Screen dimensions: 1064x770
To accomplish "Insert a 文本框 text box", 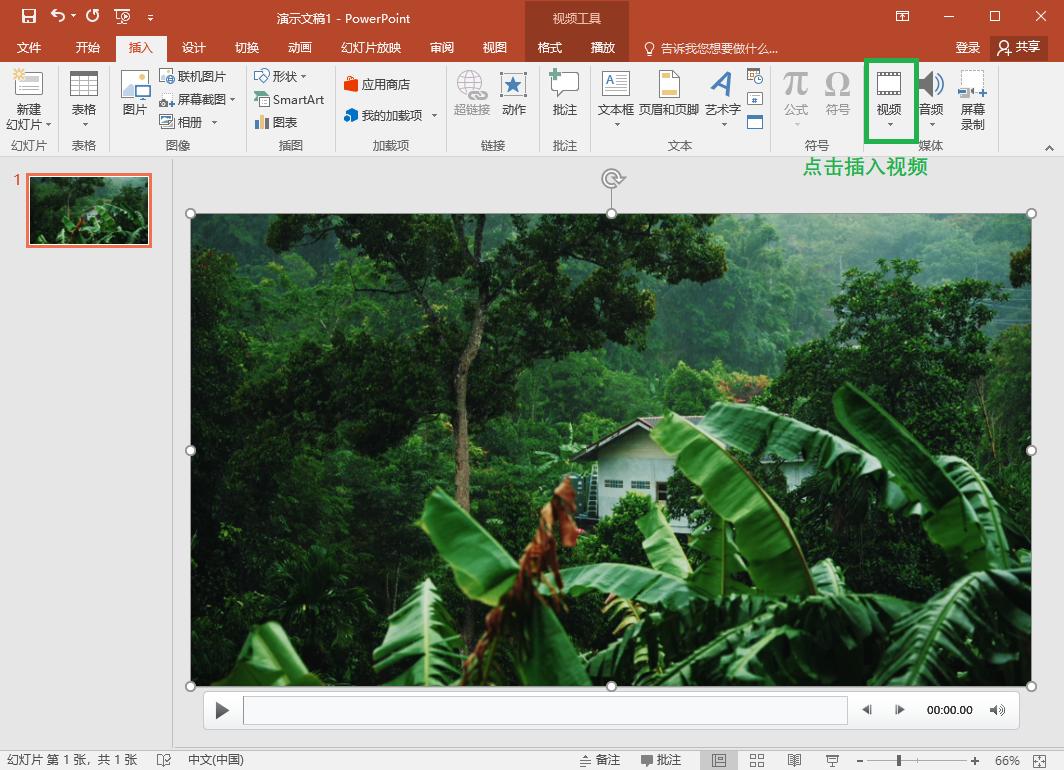I will point(615,85).
